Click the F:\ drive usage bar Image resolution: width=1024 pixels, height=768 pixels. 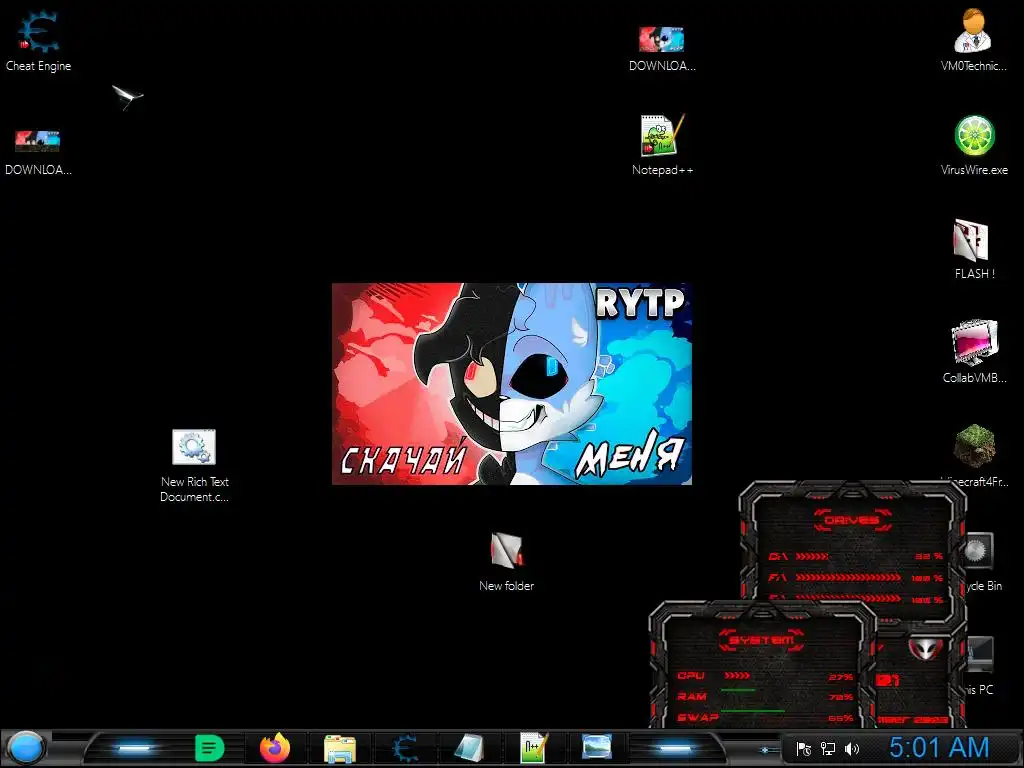(x=848, y=578)
